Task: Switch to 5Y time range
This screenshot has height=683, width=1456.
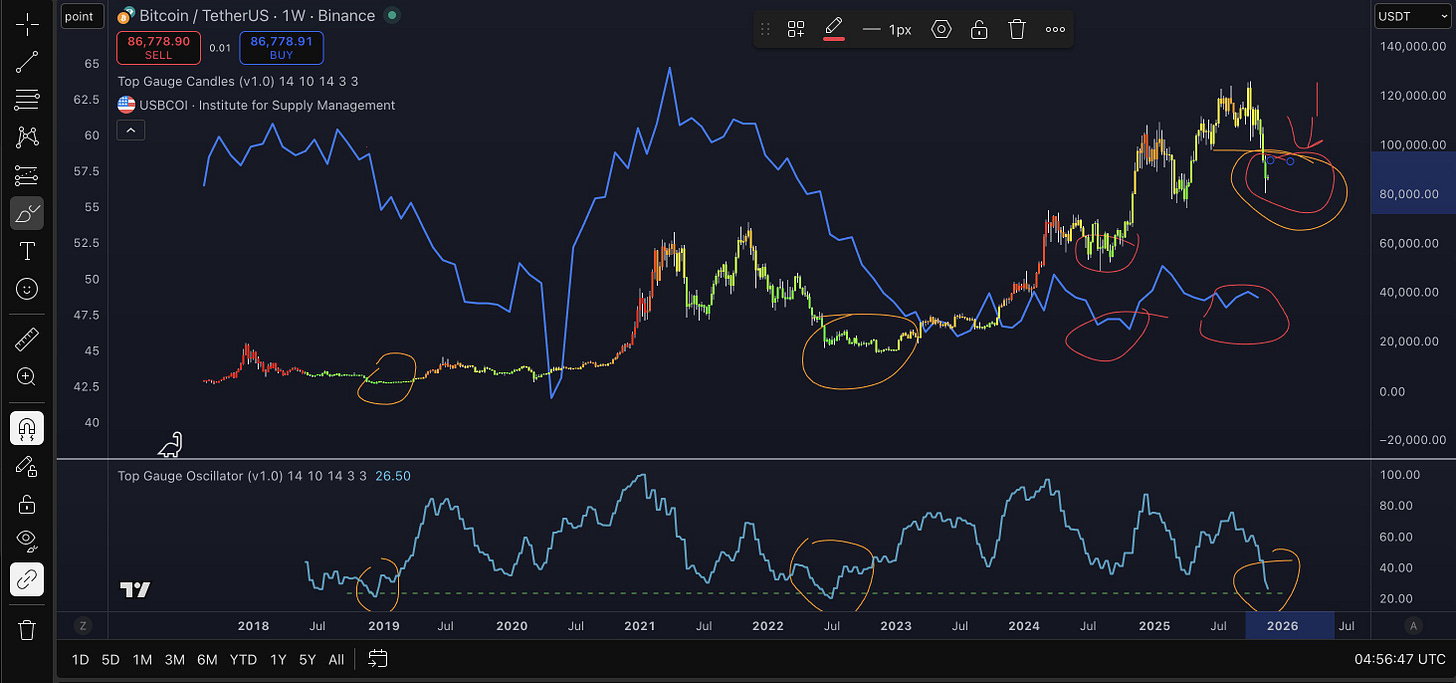Action: coord(308,659)
